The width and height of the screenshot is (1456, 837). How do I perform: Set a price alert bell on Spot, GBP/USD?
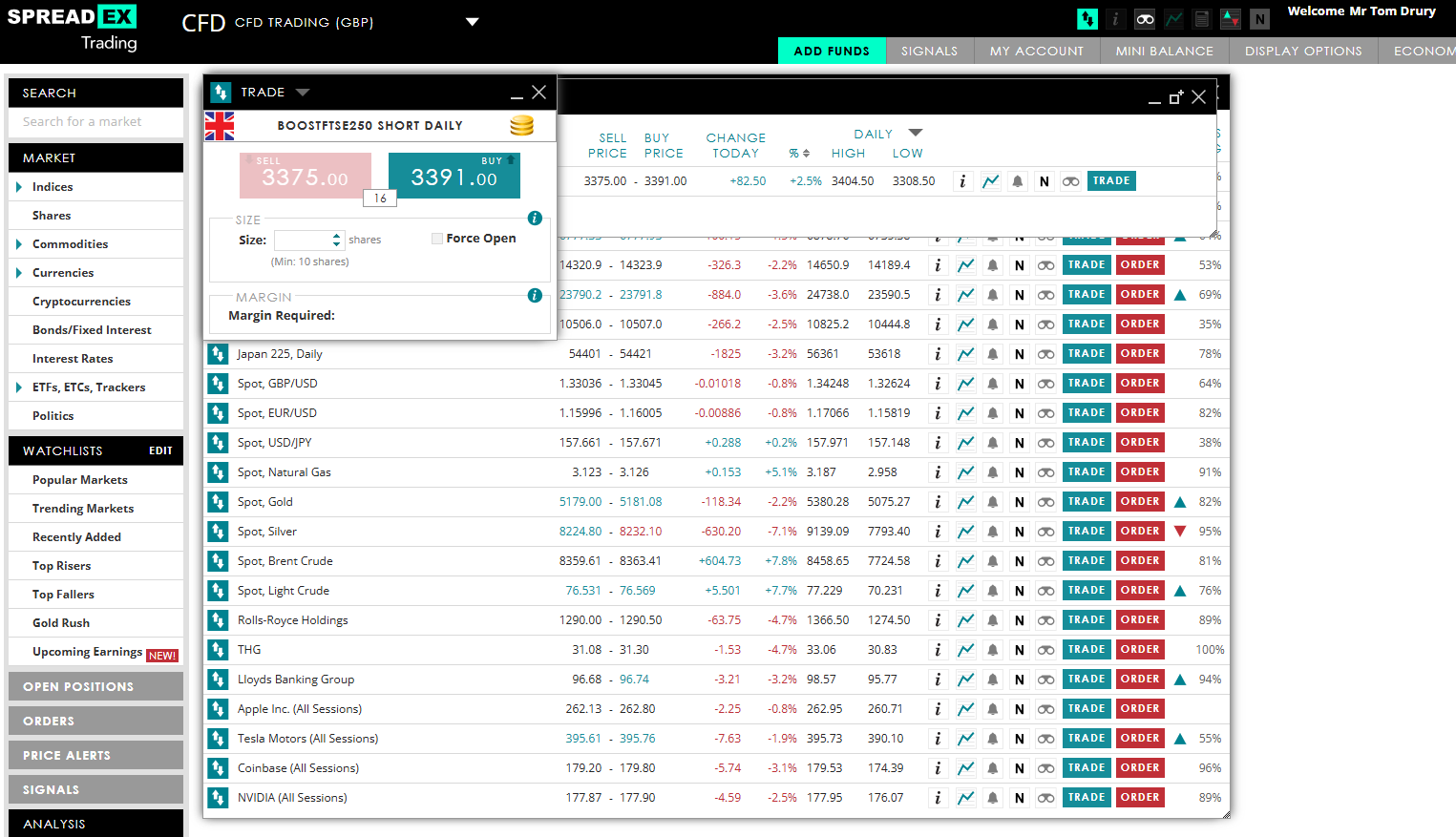[x=993, y=383]
